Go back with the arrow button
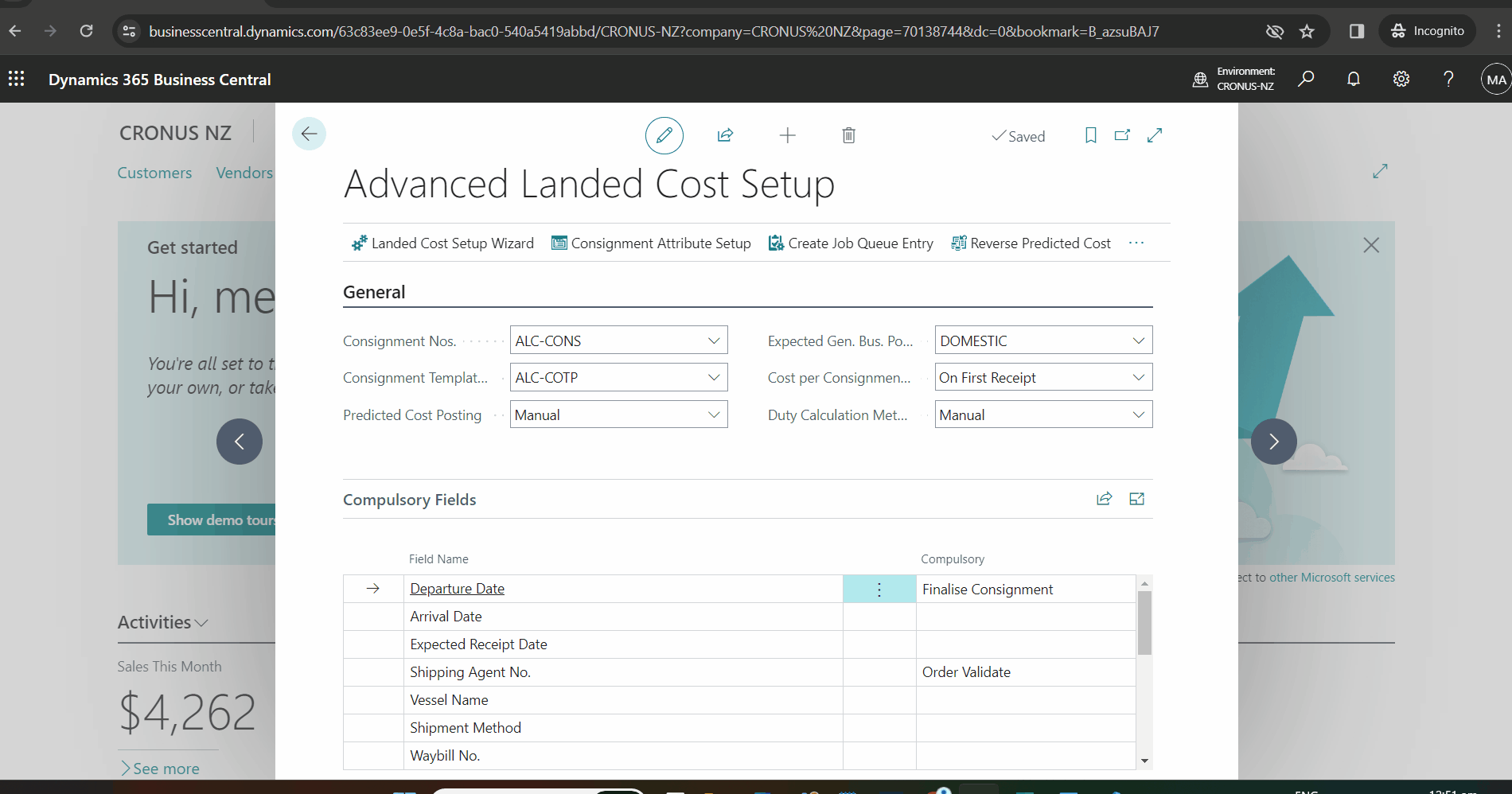Image resolution: width=1512 pixels, height=794 pixels. [x=309, y=134]
